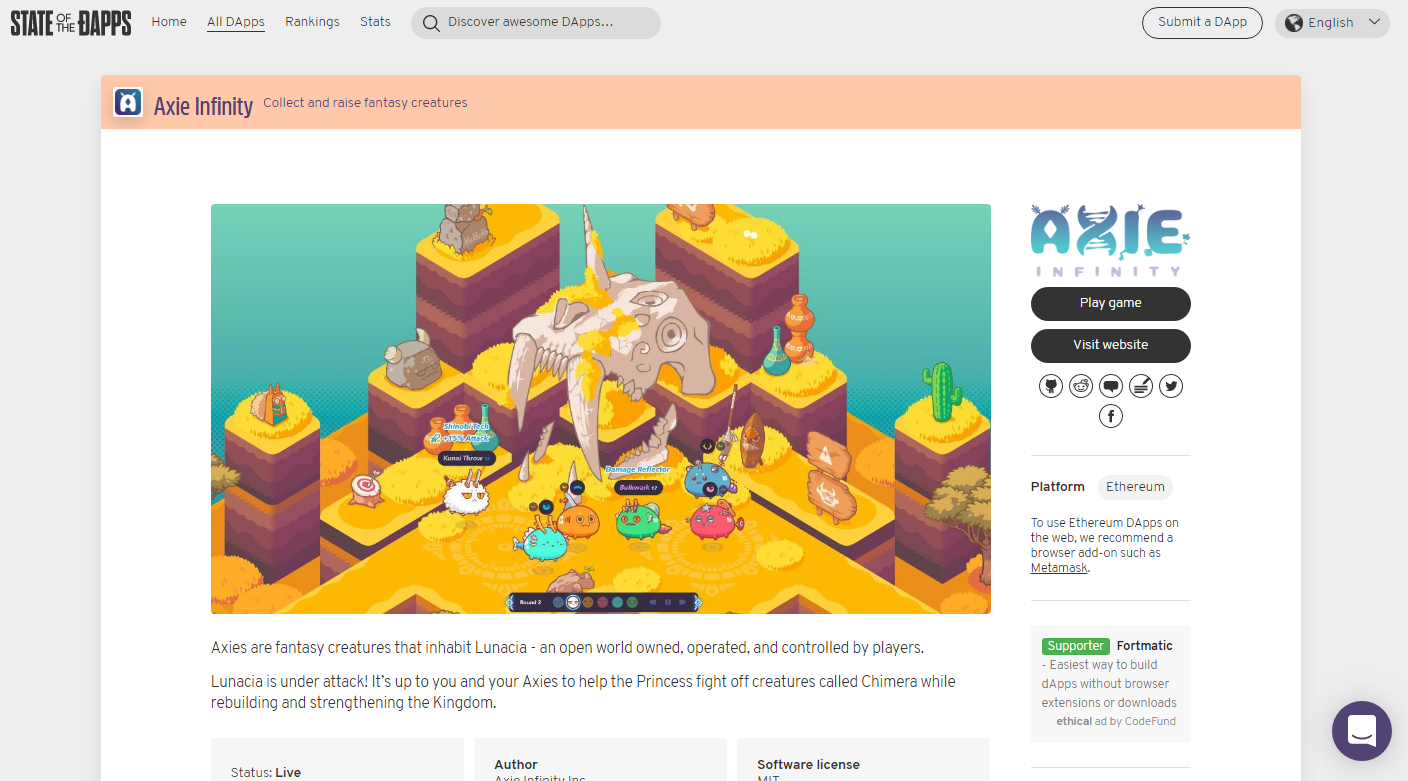Open the Axie Infinity GitHub page
This screenshot has width=1408, height=781.
pyautogui.click(x=1050, y=385)
